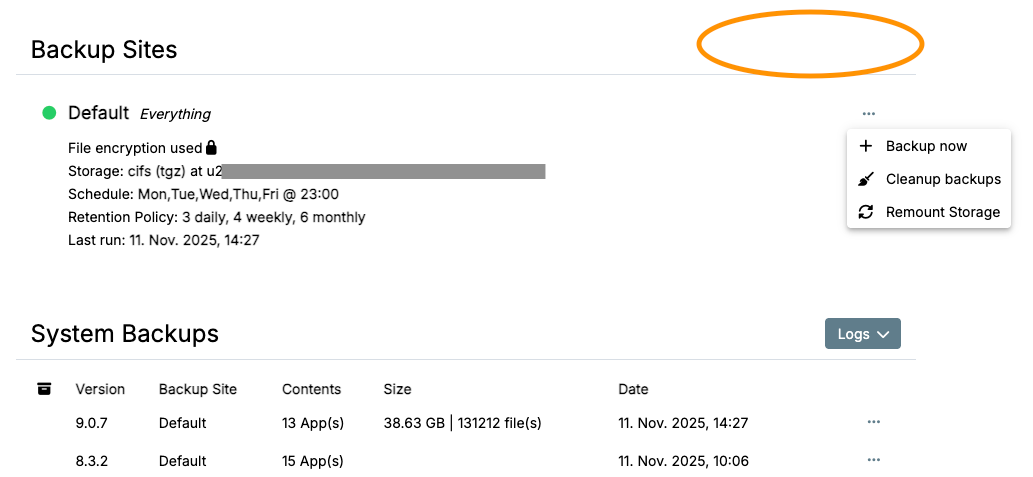Click the broom icon for Cleanup backups
Image resolution: width=1033 pixels, height=477 pixels.
tap(866, 179)
